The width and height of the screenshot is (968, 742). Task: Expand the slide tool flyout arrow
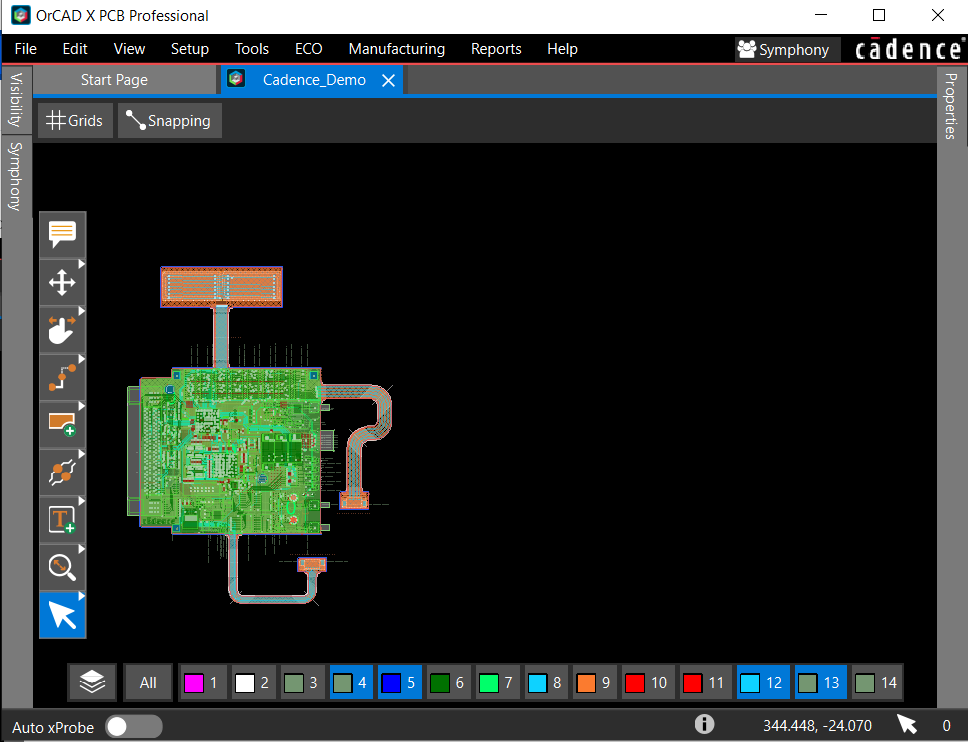81,312
